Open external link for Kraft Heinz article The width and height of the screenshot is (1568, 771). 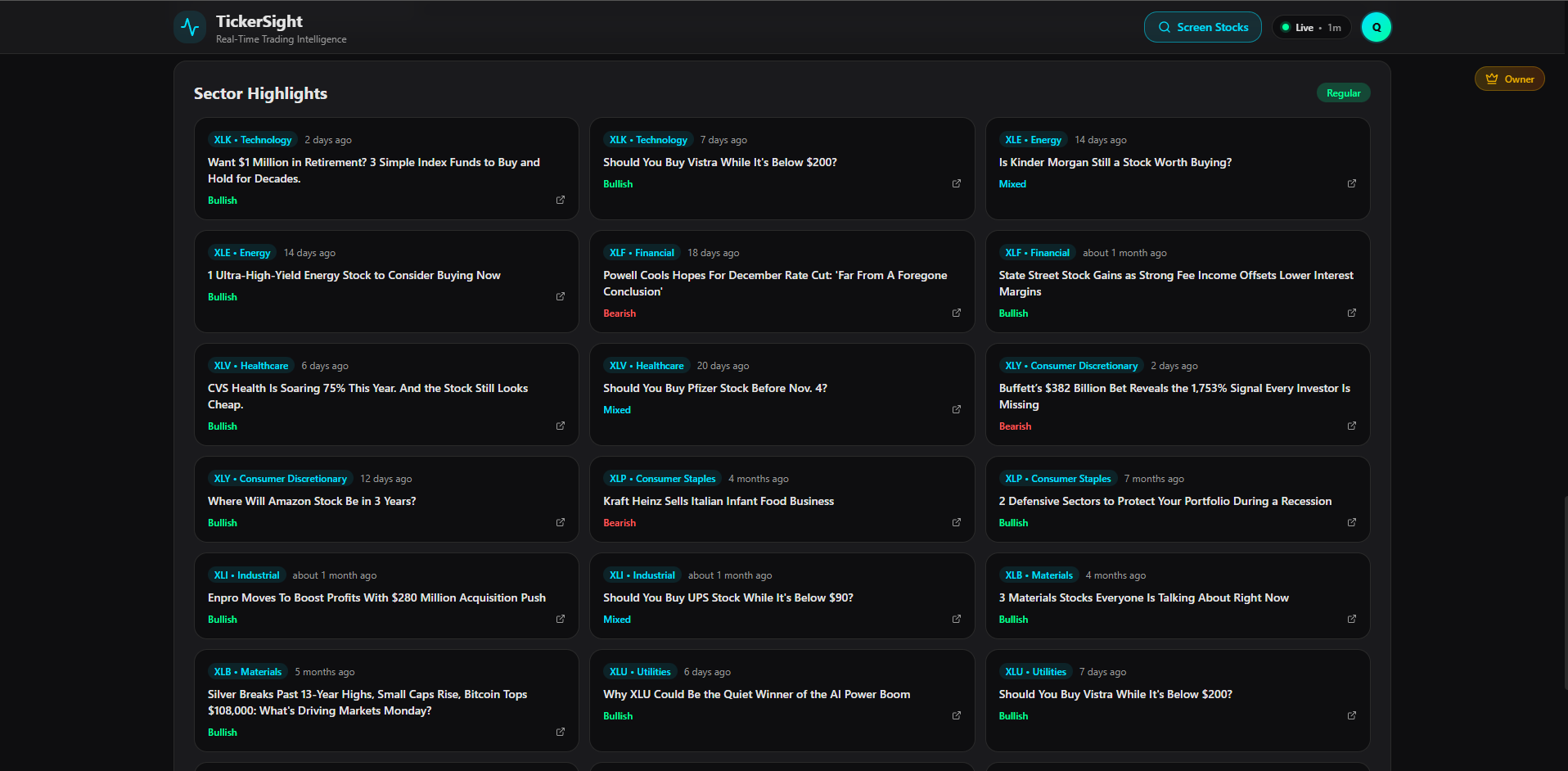click(956, 522)
